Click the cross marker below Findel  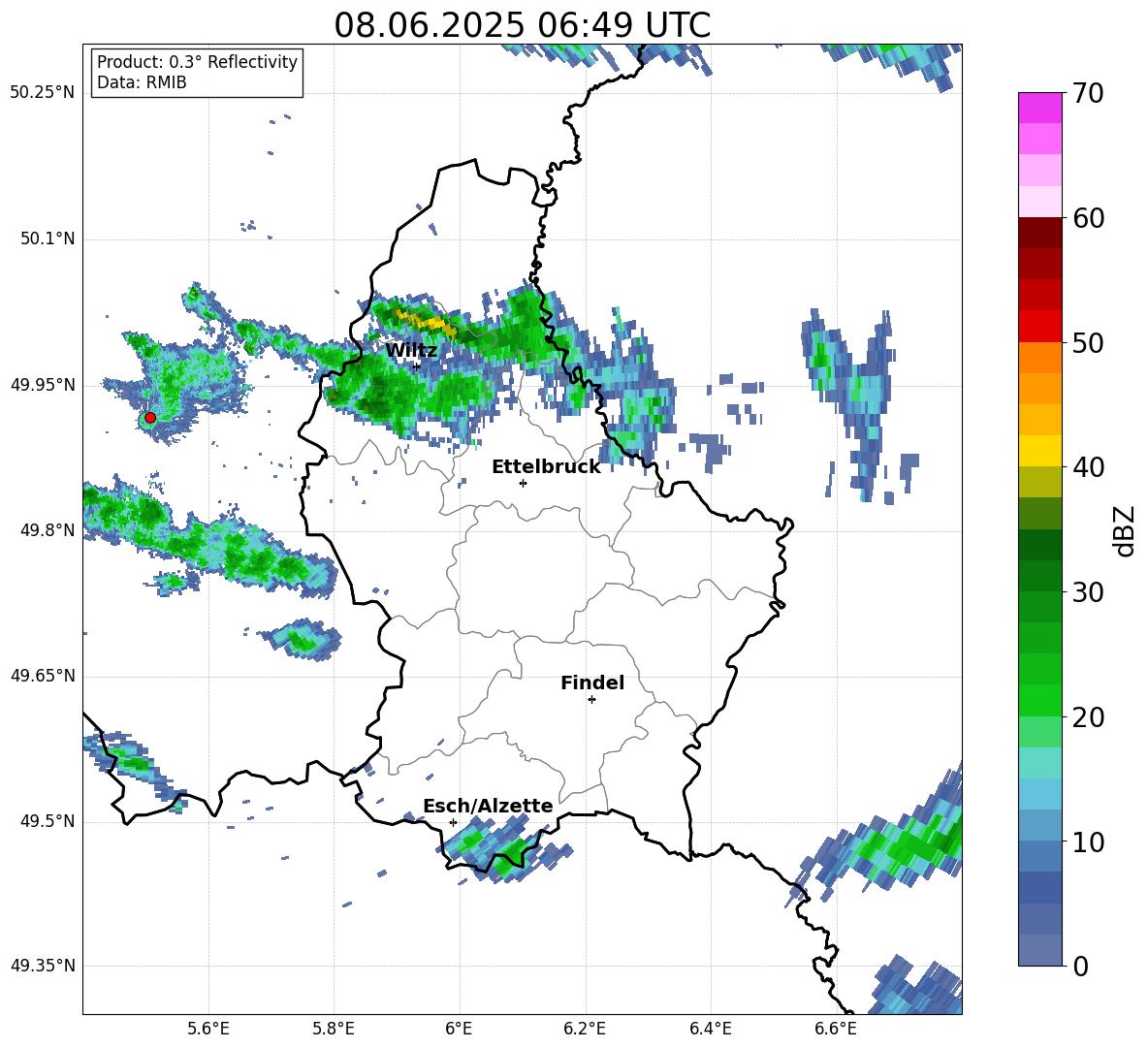(591, 700)
